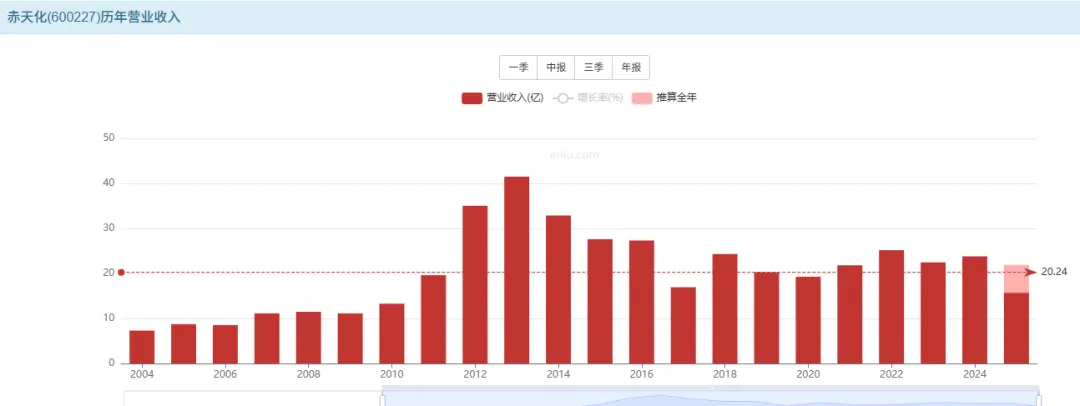Click the 2004 revenue bar

tap(142, 347)
